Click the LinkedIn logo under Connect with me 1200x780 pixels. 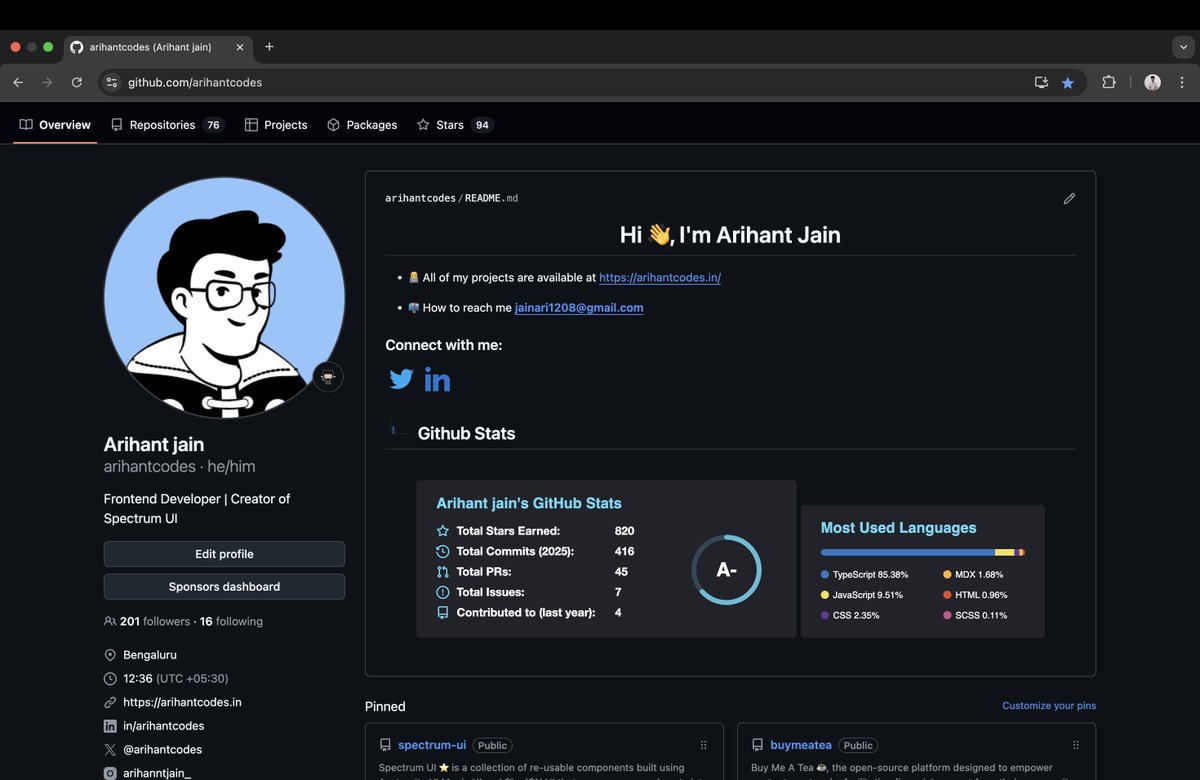[x=437, y=380]
